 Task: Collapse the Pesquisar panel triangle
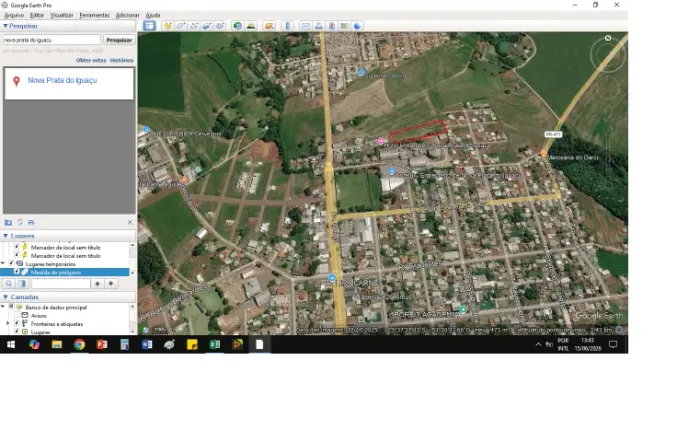coord(5,26)
